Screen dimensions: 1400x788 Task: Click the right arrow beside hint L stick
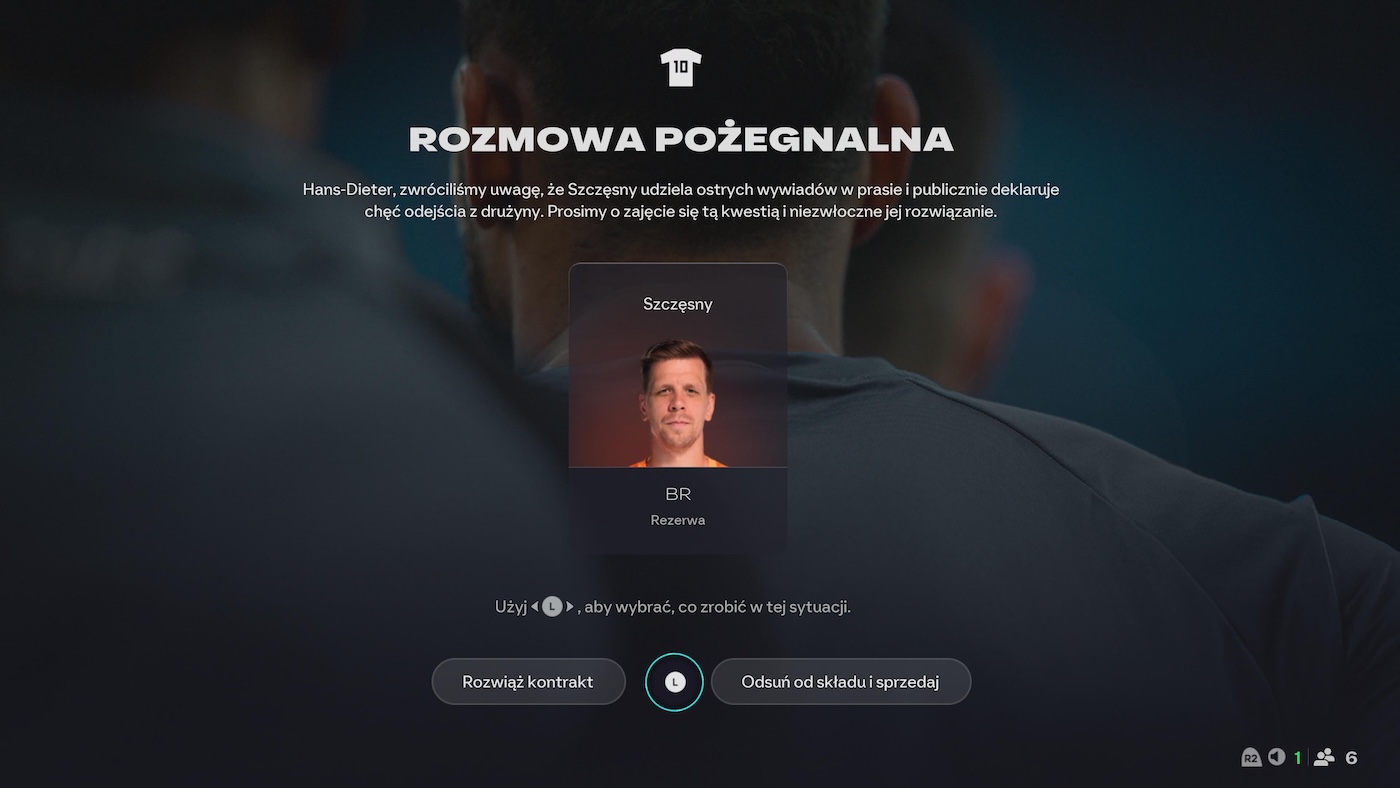coord(570,606)
